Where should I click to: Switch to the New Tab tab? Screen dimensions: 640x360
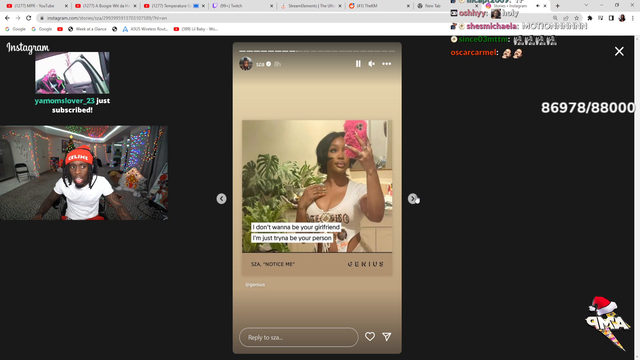click(432, 6)
